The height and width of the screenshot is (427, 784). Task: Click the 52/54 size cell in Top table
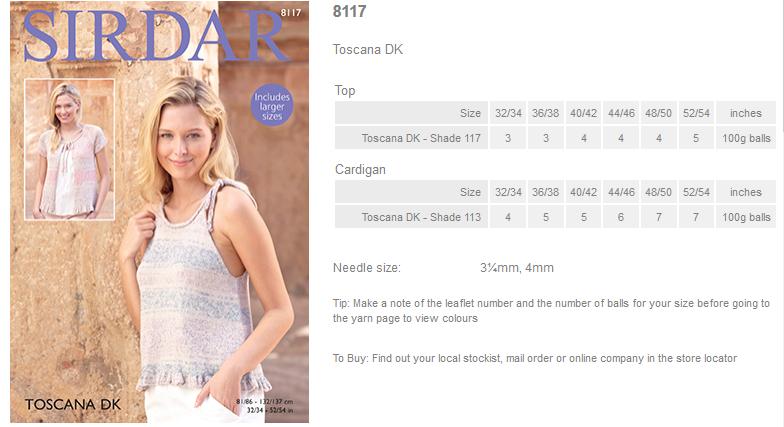[696, 113]
